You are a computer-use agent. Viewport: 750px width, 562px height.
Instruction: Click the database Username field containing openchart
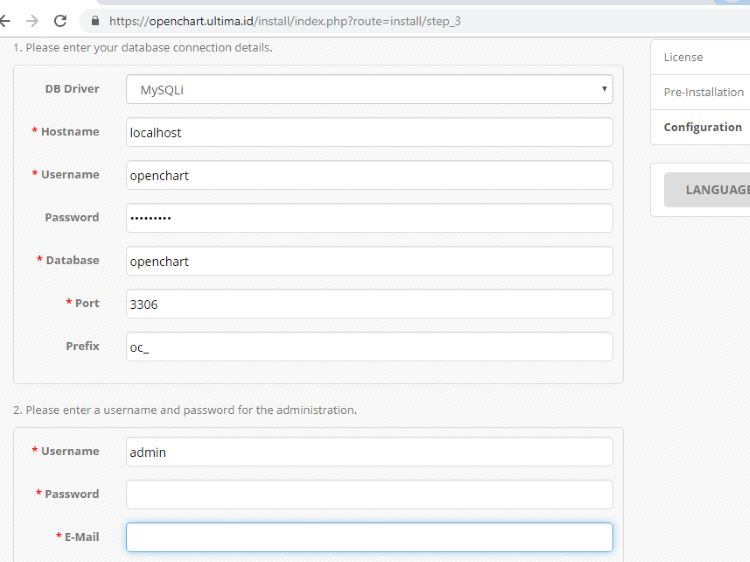[x=369, y=175]
